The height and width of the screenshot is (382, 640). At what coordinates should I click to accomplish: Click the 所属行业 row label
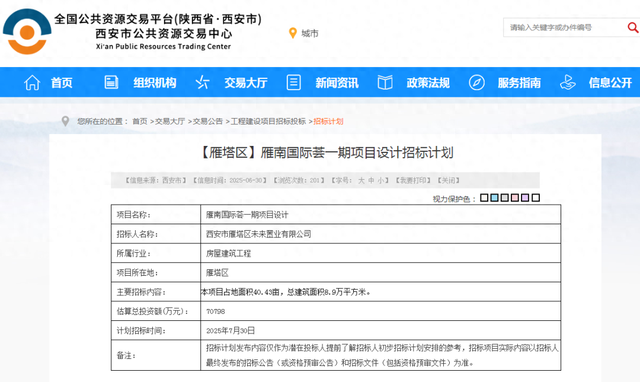point(133,253)
